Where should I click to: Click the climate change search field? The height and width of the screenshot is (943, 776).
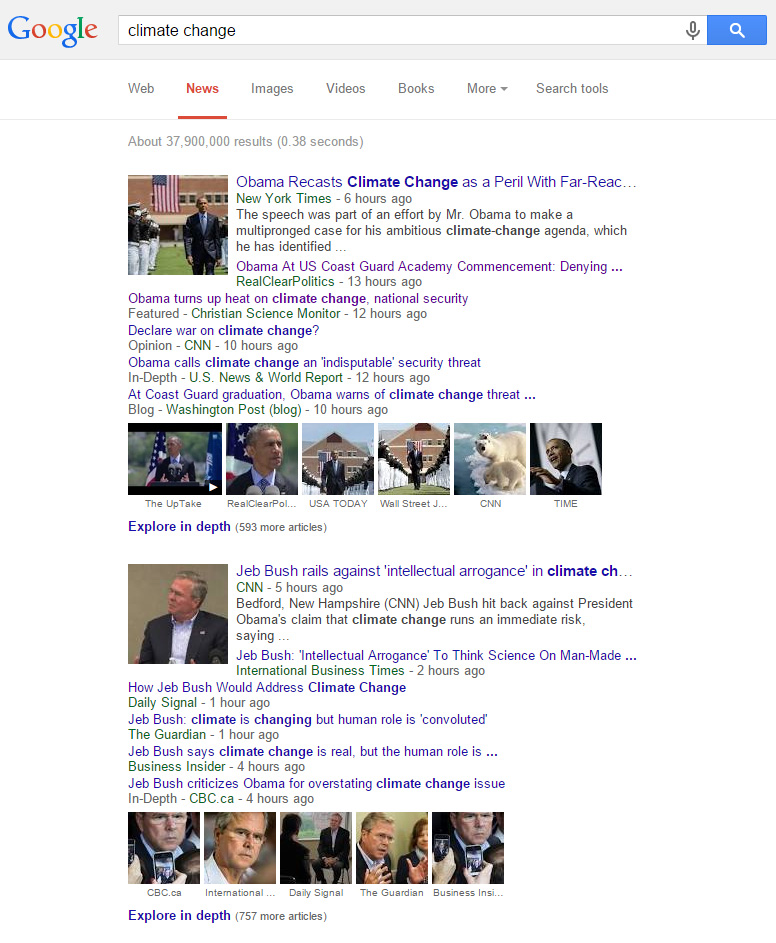coord(400,30)
